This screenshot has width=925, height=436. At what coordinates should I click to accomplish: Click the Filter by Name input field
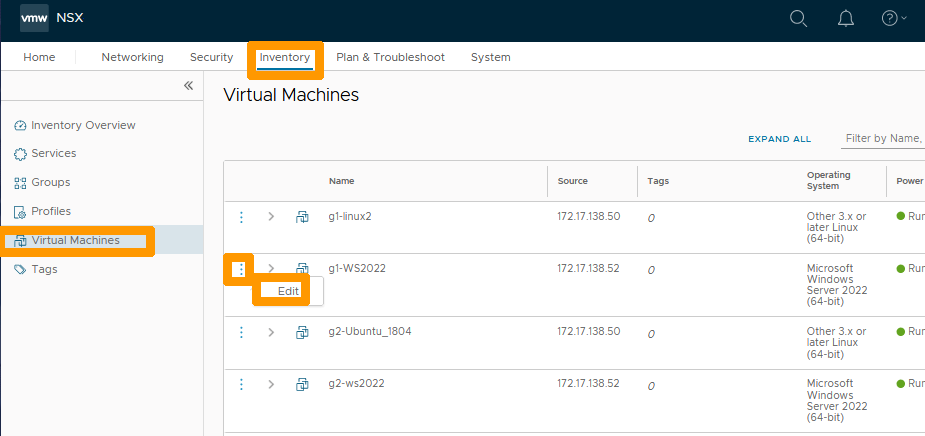pos(883,139)
